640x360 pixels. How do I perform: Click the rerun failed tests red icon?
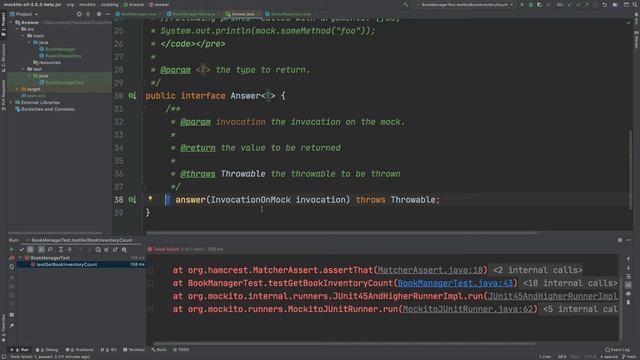[11, 258]
